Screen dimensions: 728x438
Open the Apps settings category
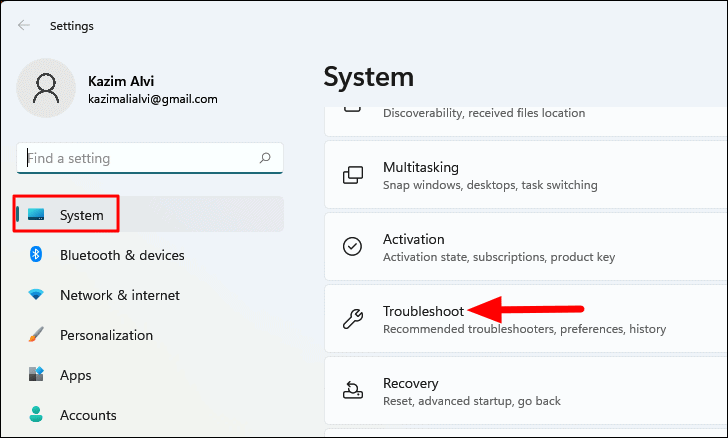(150, 374)
